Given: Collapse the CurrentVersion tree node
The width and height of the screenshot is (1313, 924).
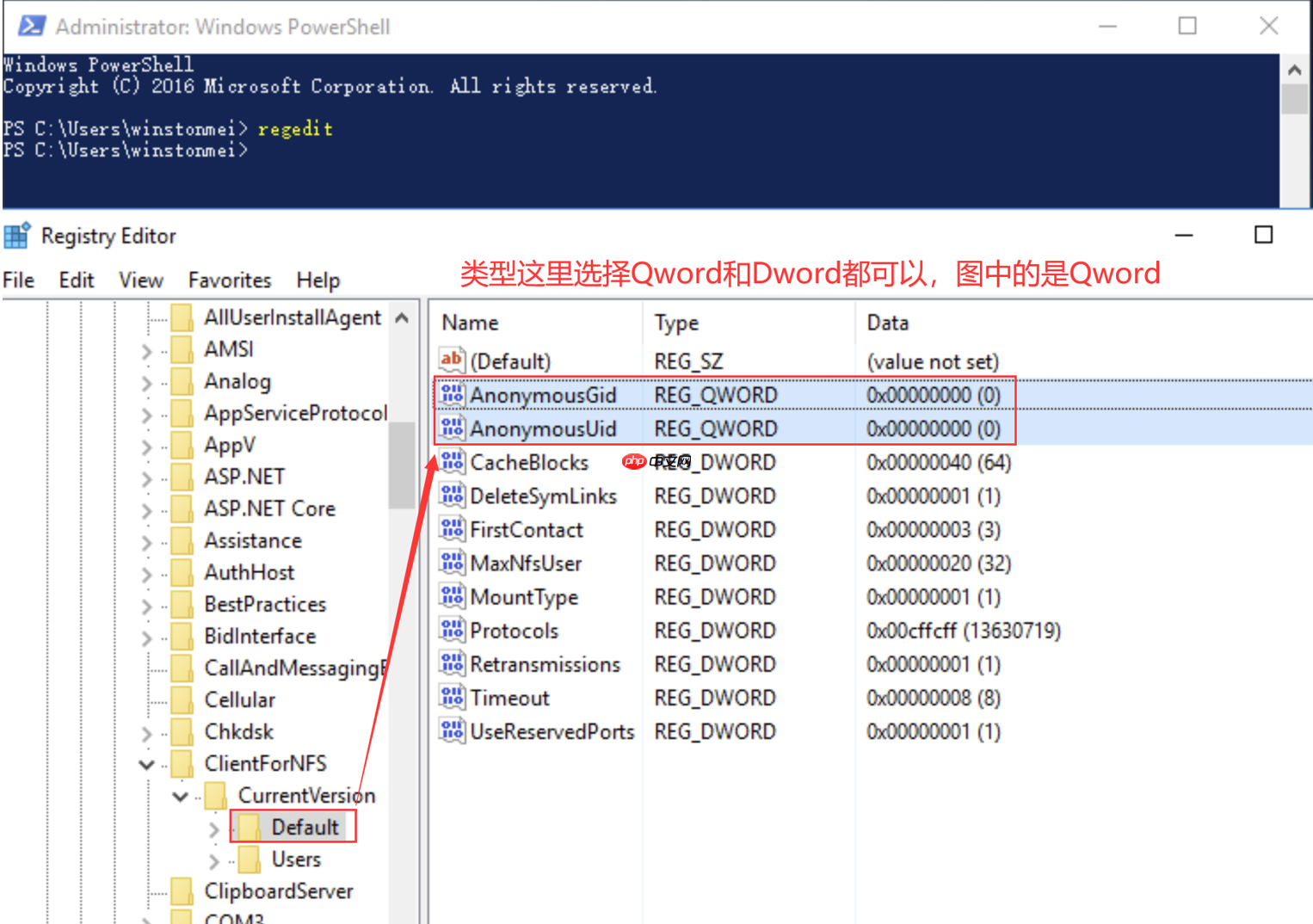Looking at the screenshot, I should [180, 796].
